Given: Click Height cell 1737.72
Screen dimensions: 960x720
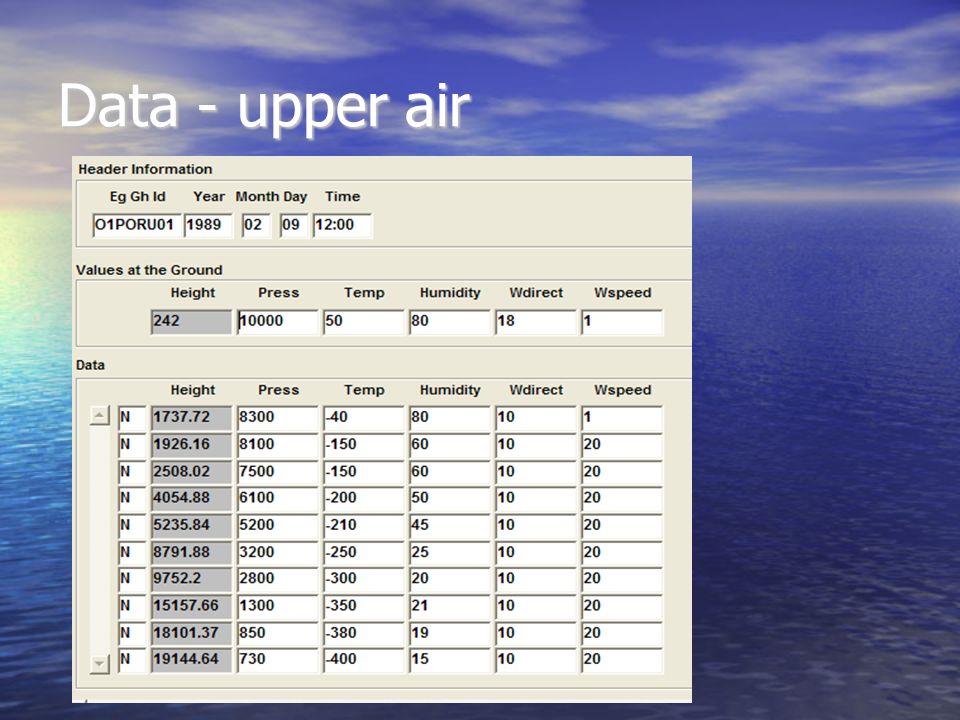Looking at the screenshot, I should tap(191, 418).
